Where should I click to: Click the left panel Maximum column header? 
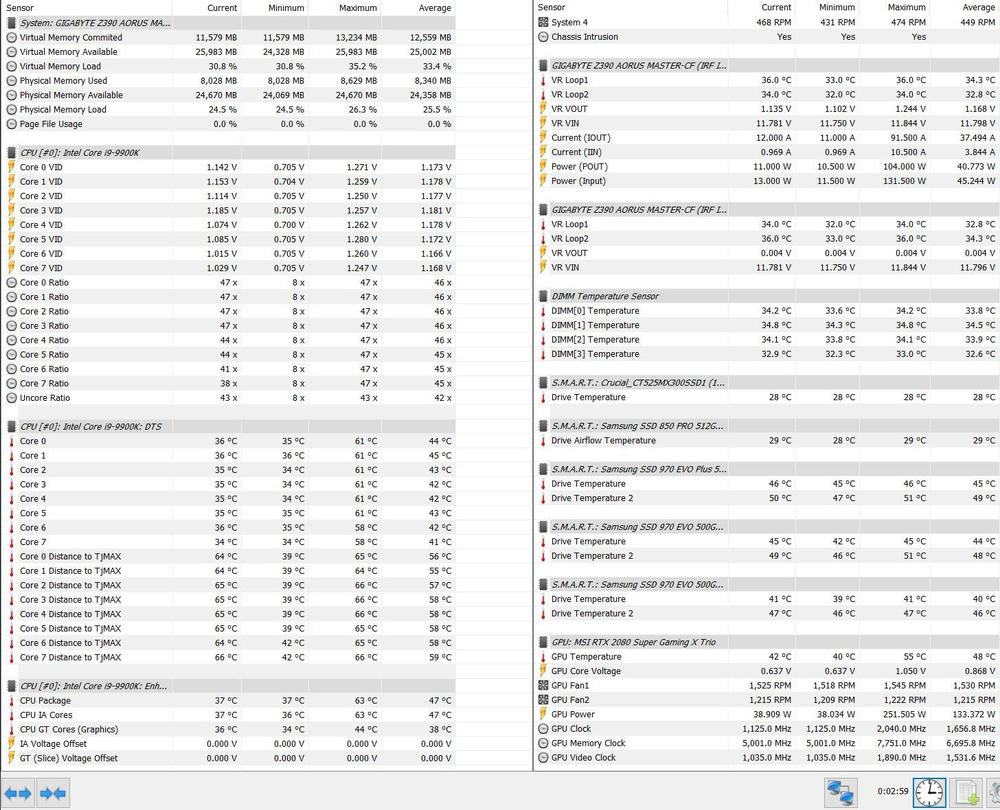click(345, 7)
